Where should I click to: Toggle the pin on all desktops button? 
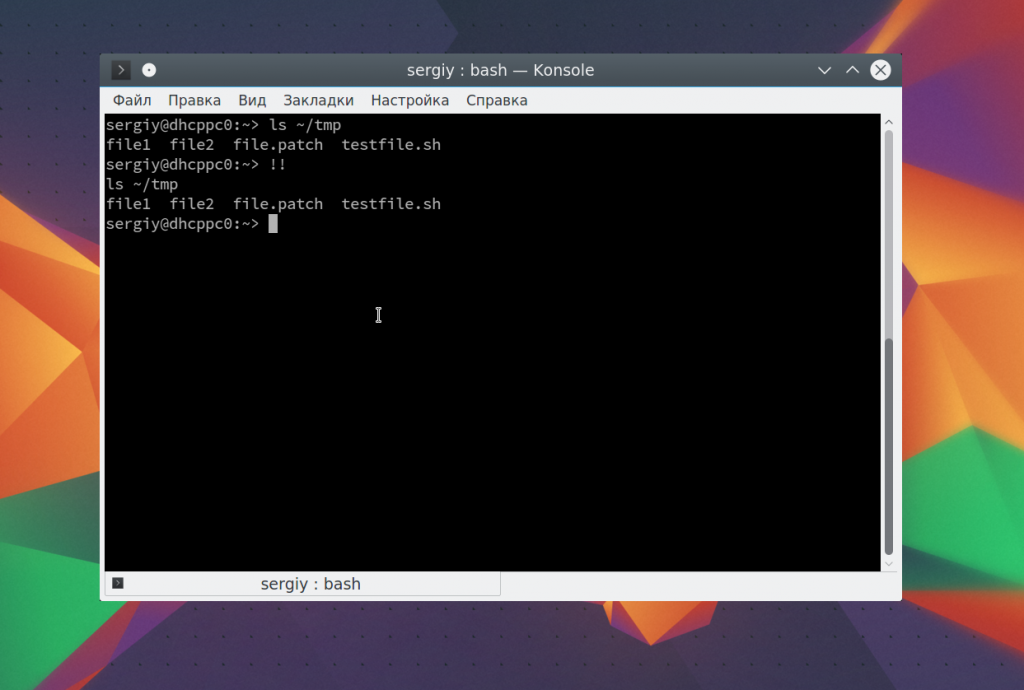(x=149, y=70)
